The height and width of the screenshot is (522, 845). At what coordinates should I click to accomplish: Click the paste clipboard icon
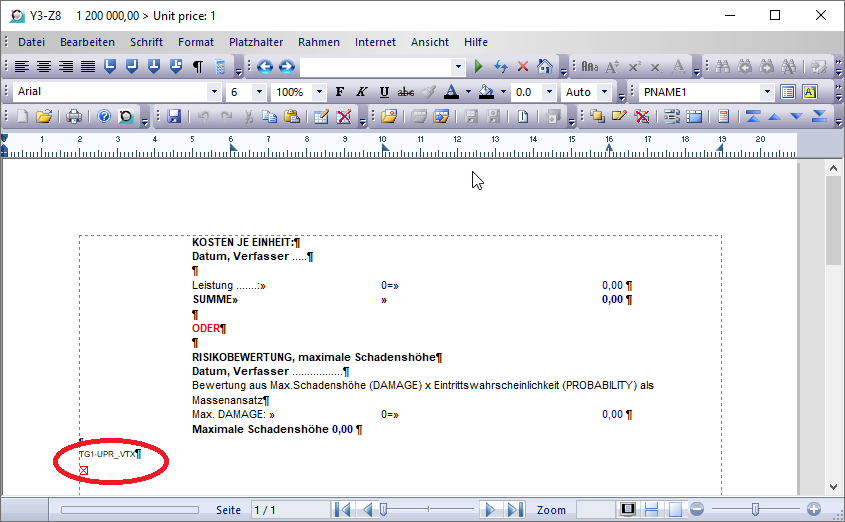pyautogui.click(x=291, y=116)
